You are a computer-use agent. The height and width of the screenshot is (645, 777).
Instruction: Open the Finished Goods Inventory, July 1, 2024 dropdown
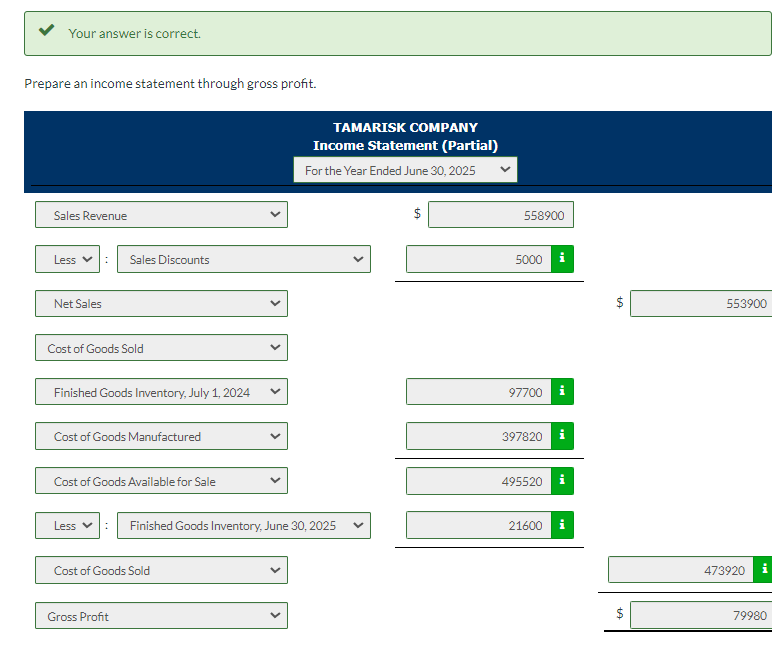[x=162, y=391]
